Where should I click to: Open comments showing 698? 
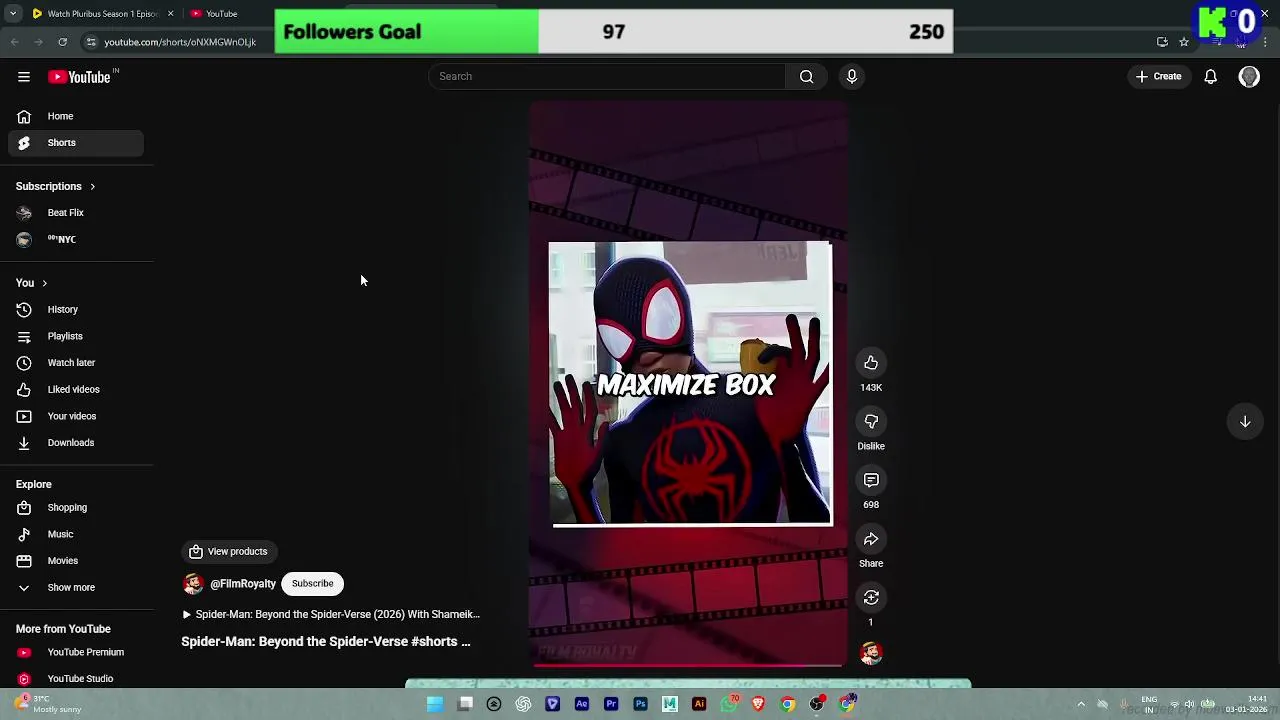[871, 481]
